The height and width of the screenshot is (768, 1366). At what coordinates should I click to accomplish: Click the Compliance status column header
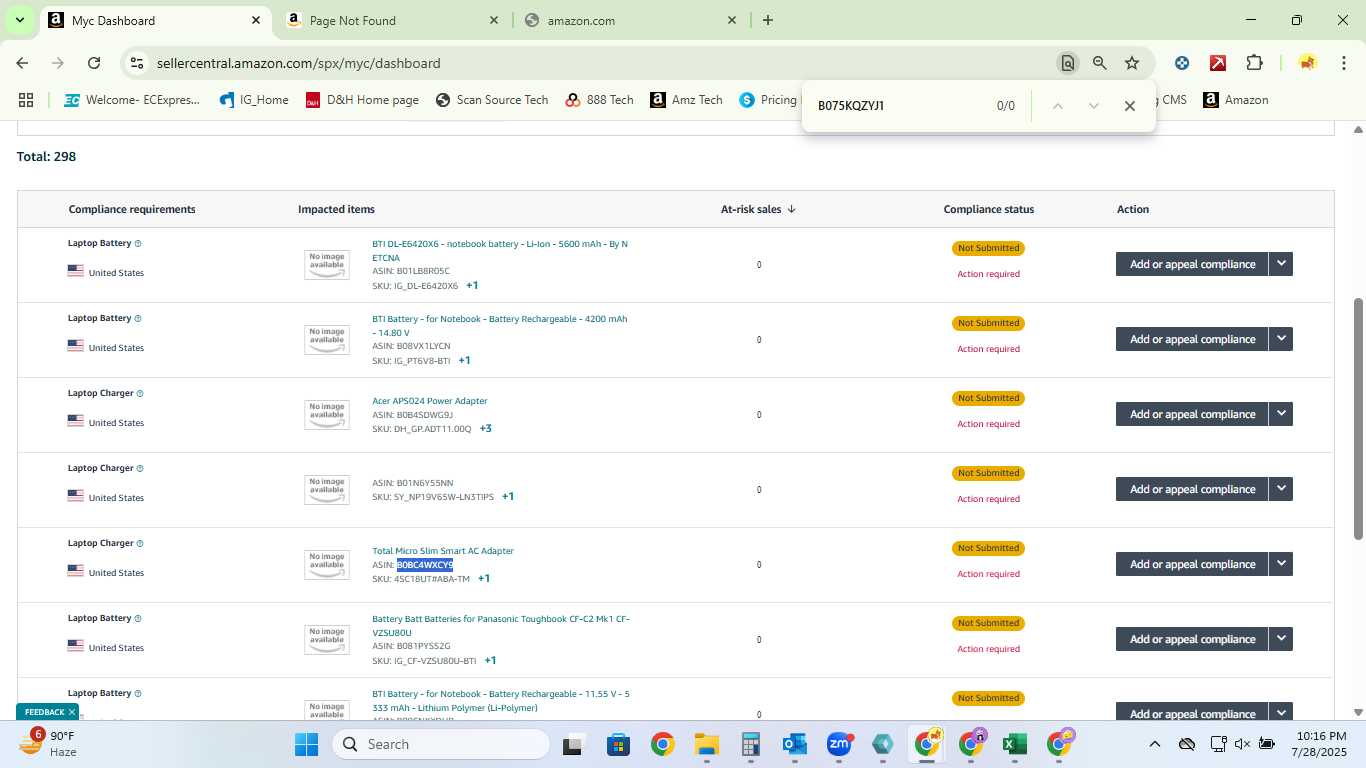click(989, 209)
